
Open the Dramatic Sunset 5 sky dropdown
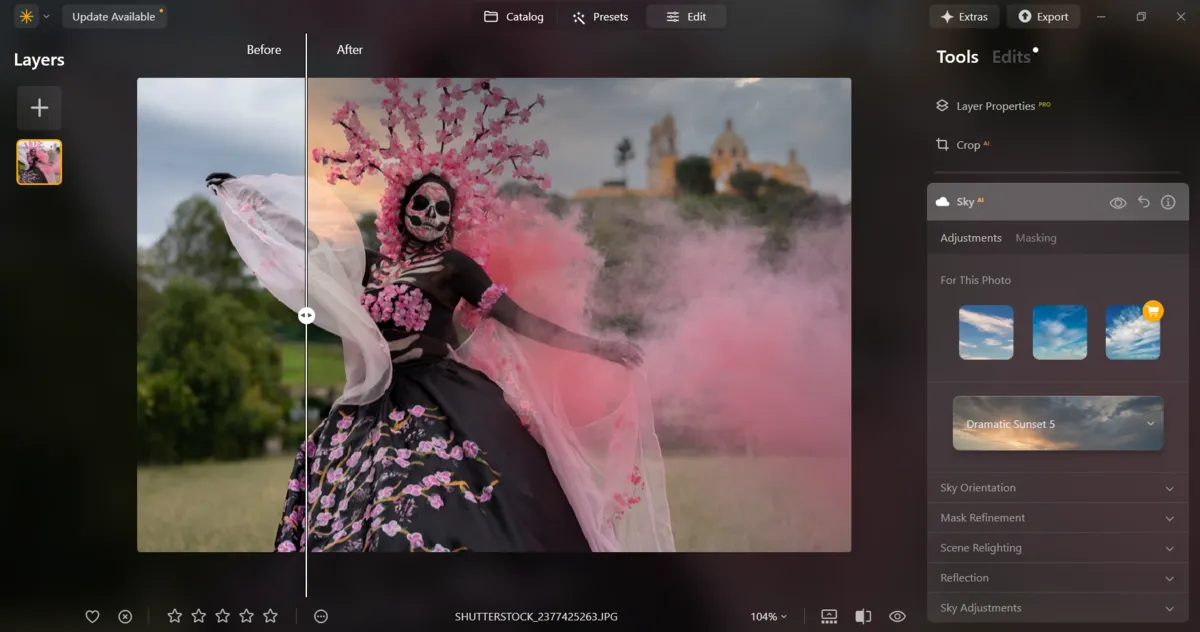coord(1057,423)
